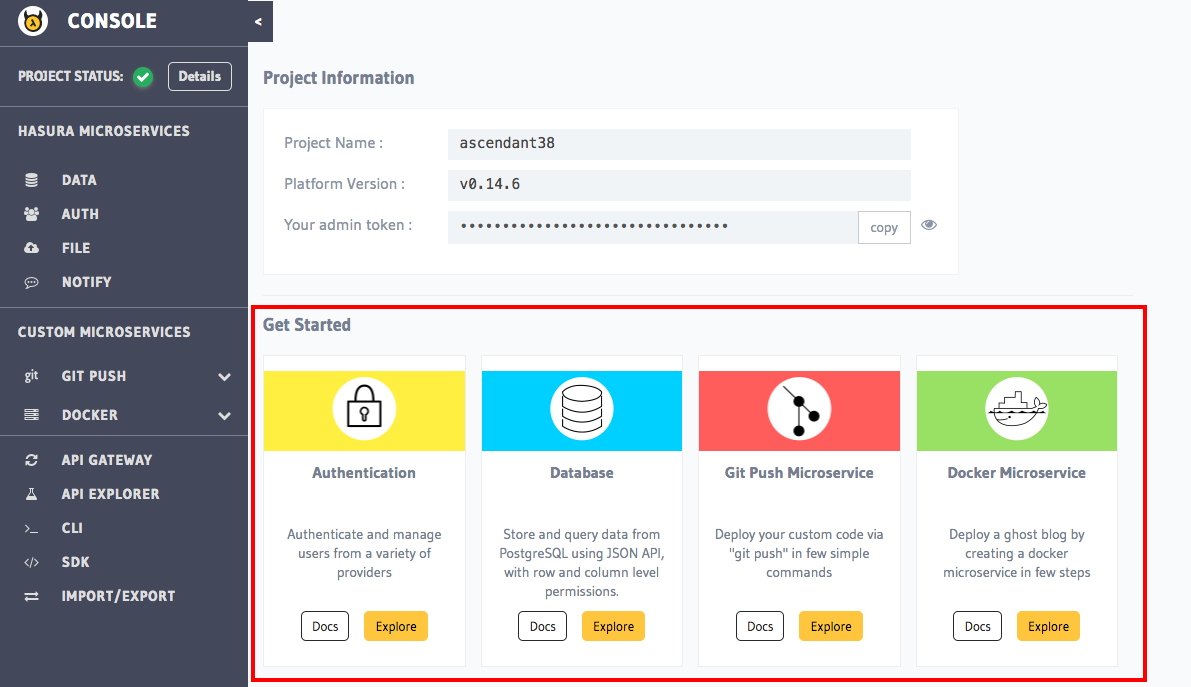Open File microservice via cloud upload icon
The width and height of the screenshot is (1191, 687).
pos(32,248)
